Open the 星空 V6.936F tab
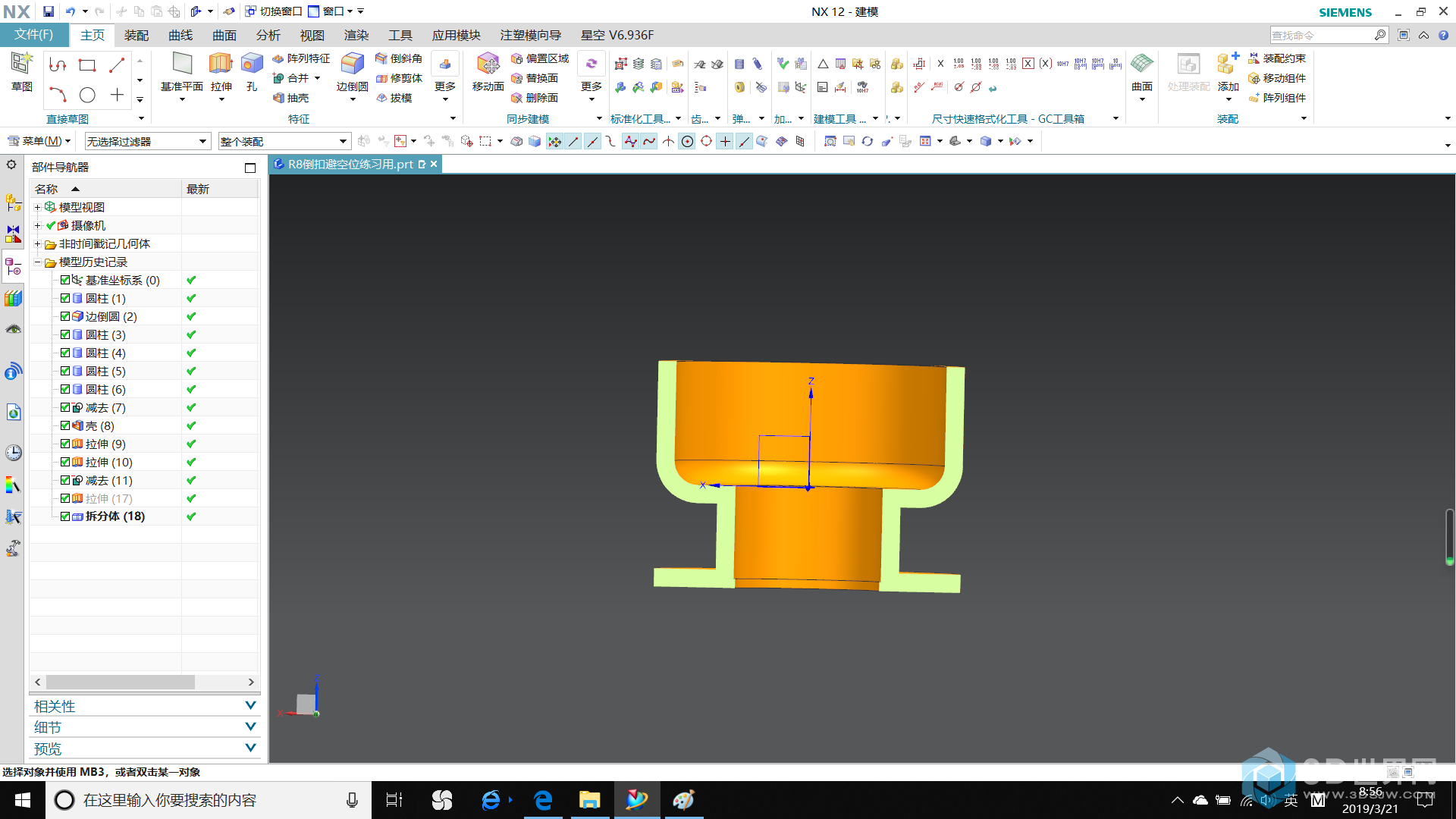The height and width of the screenshot is (819, 1456). [x=617, y=35]
